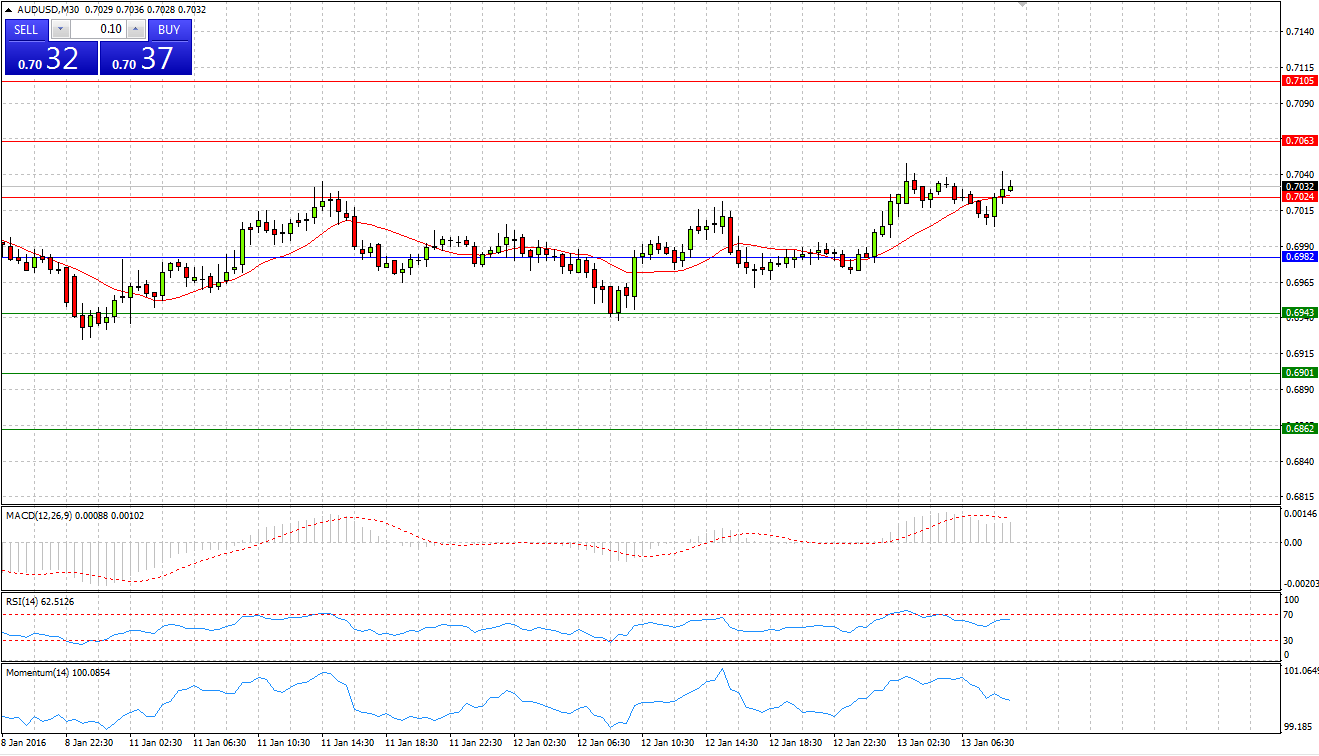1319x756 pixels.
Task: Click the 0.10 lot volume field
Action: [99, 30]
